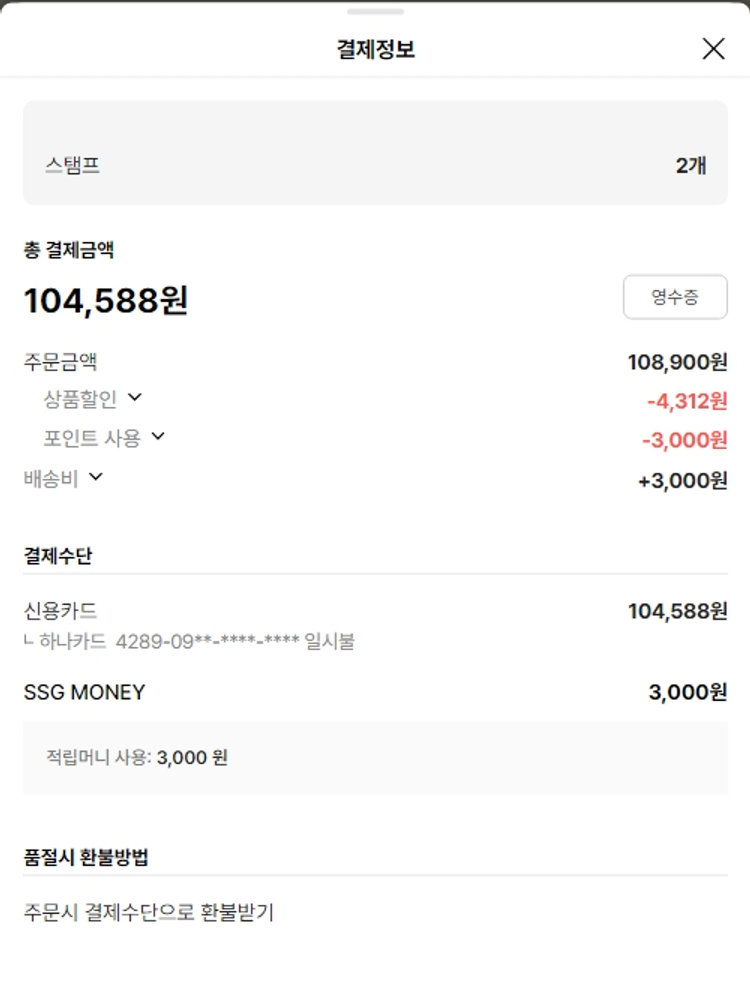Click the 스탬프 label in the gray card

(x=72, y=166)
